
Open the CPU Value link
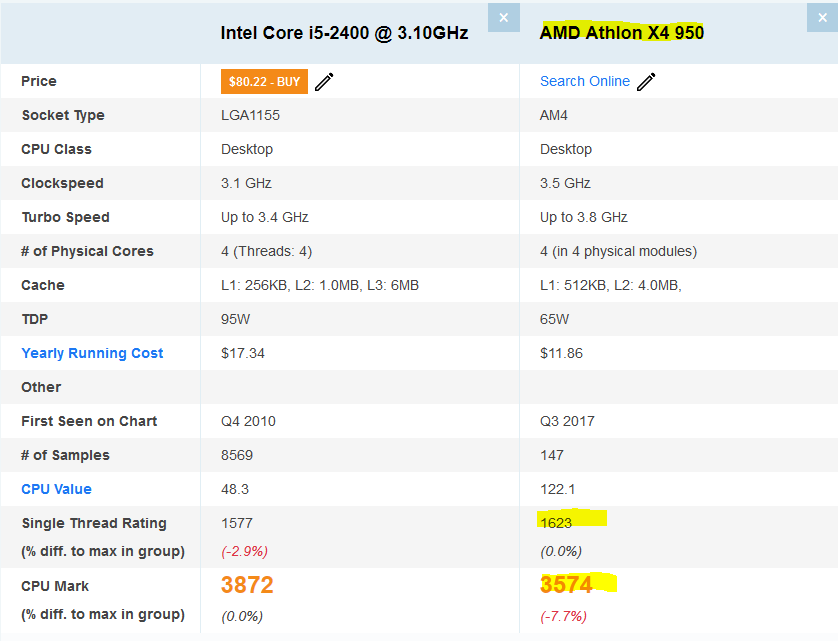56,489
